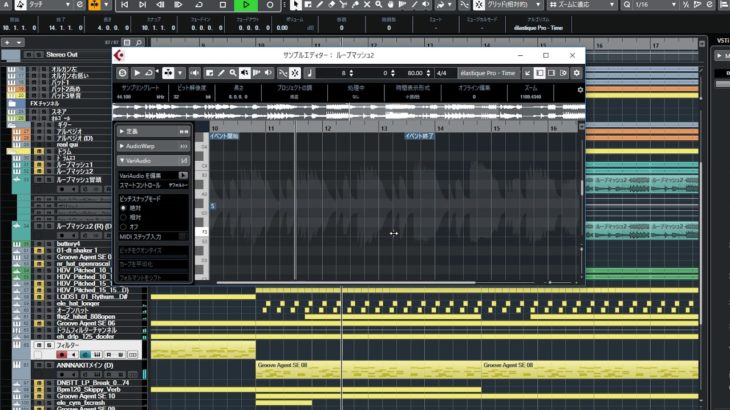Start playback with the green Play button
The width and height of the screenshot is (730, 410).
tap(246, 5)
